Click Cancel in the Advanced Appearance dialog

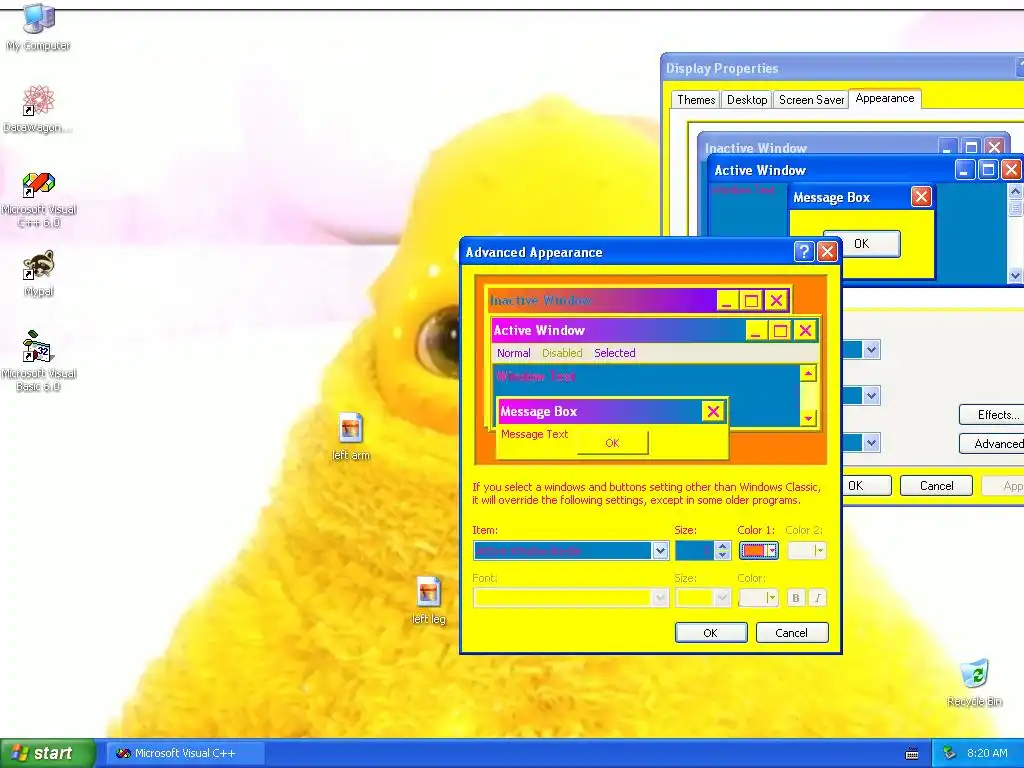click(792, 633)
